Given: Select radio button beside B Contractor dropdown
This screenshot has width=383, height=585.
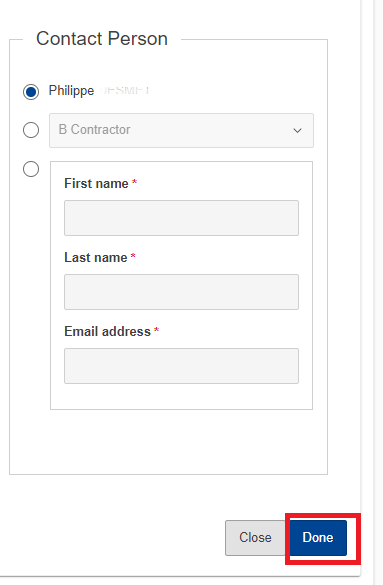Looking at the screenshot, I should [x=31, y=130].
